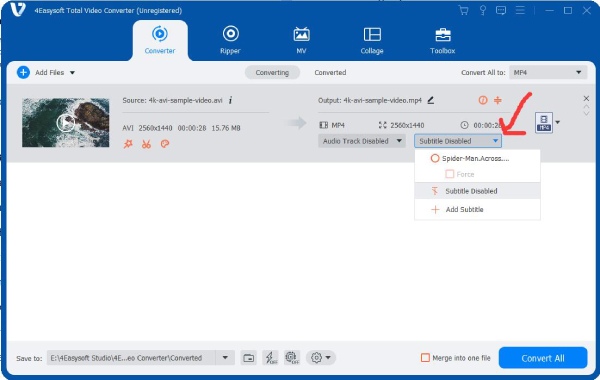Open the Convert All to MP4 dropdown
Viewport: 600px width, 380px height.
pos(548,72)
